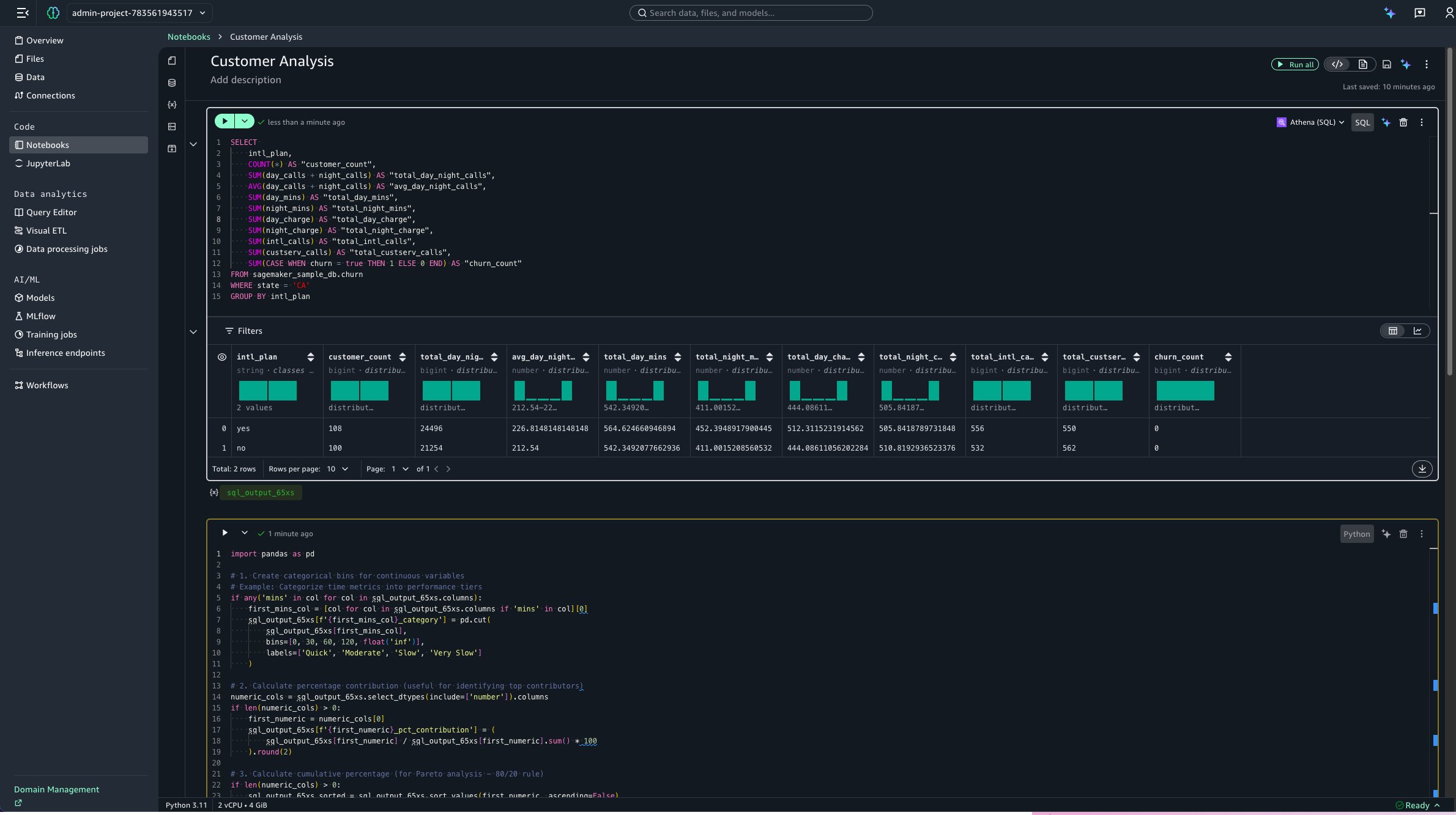Run the Python cell play button
Screen dimensions: 1456x815
(225, 533)
